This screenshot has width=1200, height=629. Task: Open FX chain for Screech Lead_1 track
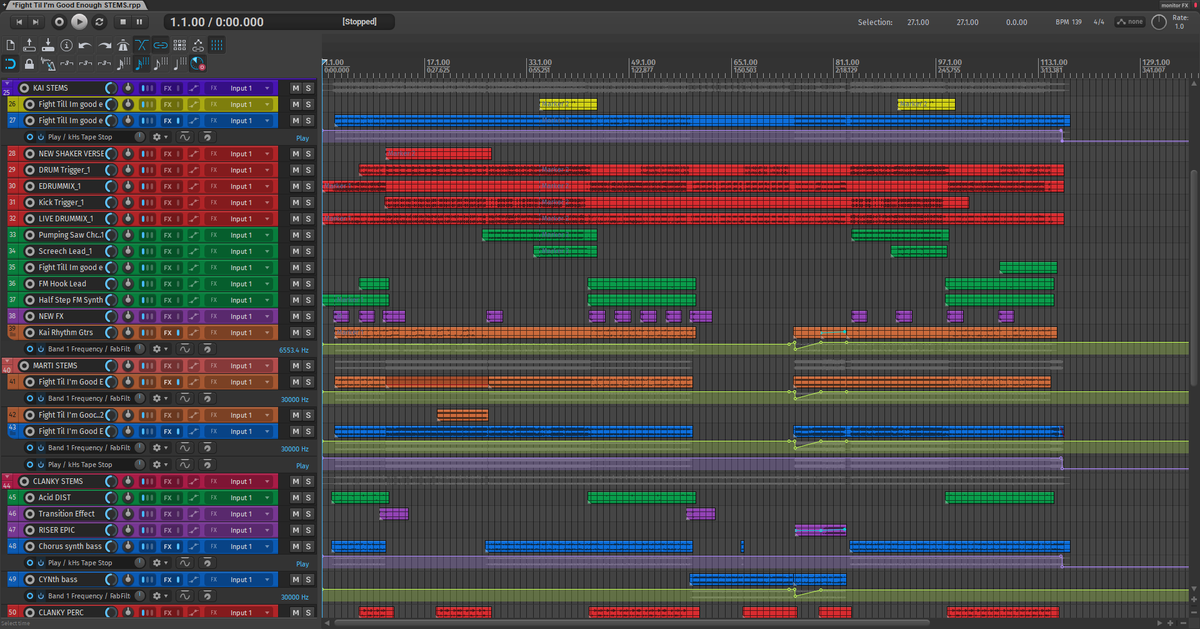(168, 251)
